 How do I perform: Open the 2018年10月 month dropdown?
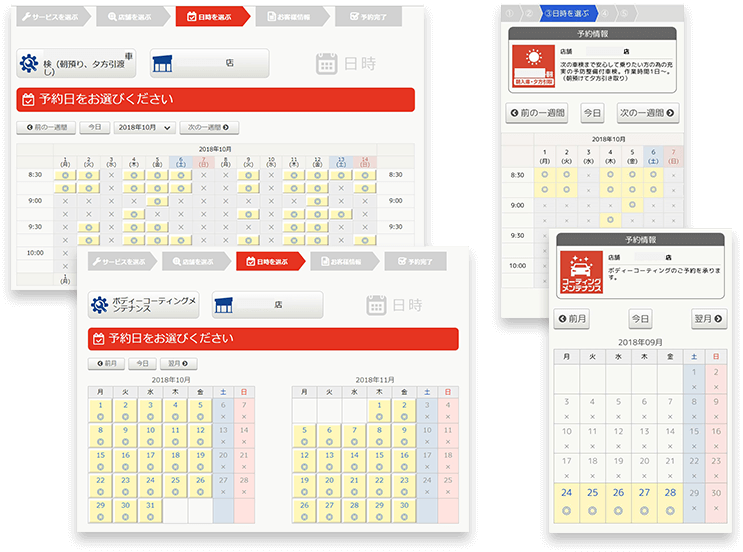tap(145, 128)
